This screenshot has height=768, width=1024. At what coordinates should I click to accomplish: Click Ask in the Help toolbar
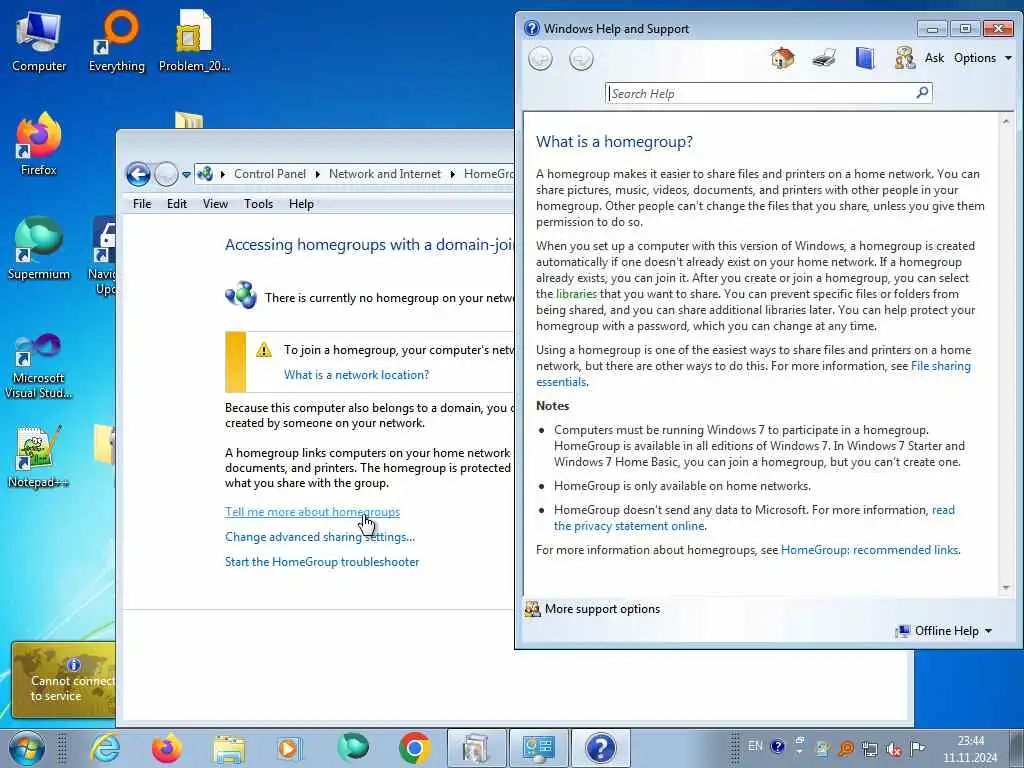click(x=934, y=58)
